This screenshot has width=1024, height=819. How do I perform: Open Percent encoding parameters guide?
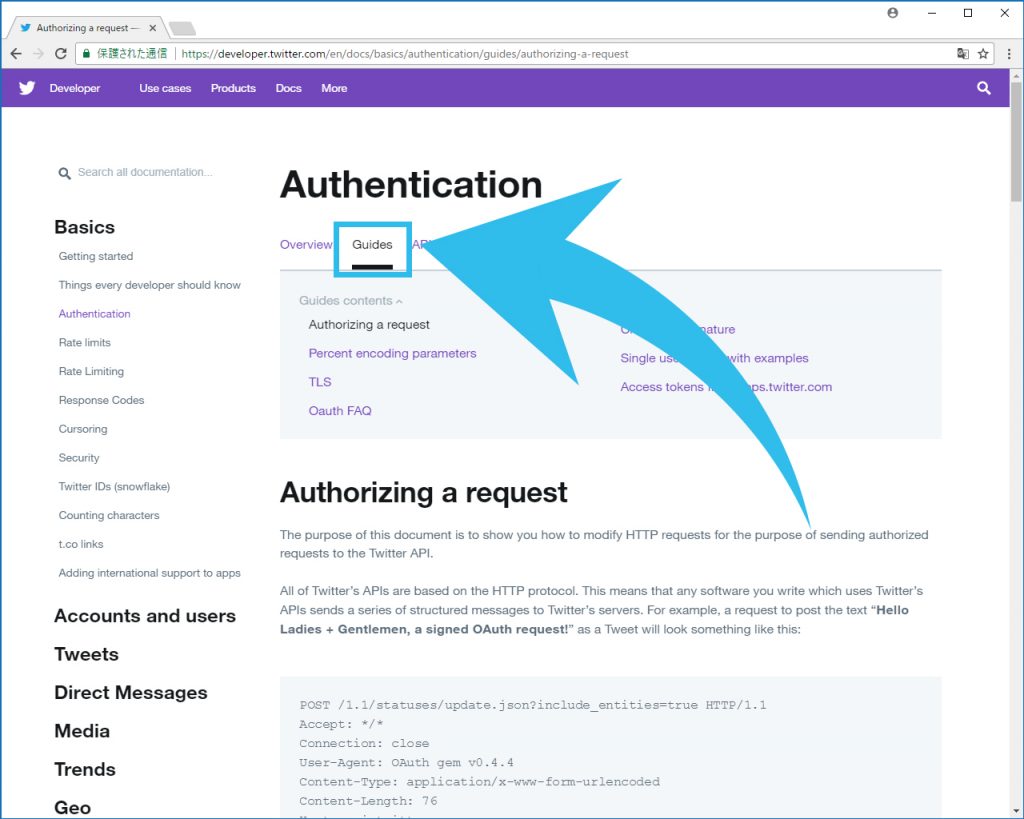tap(392, 353)
